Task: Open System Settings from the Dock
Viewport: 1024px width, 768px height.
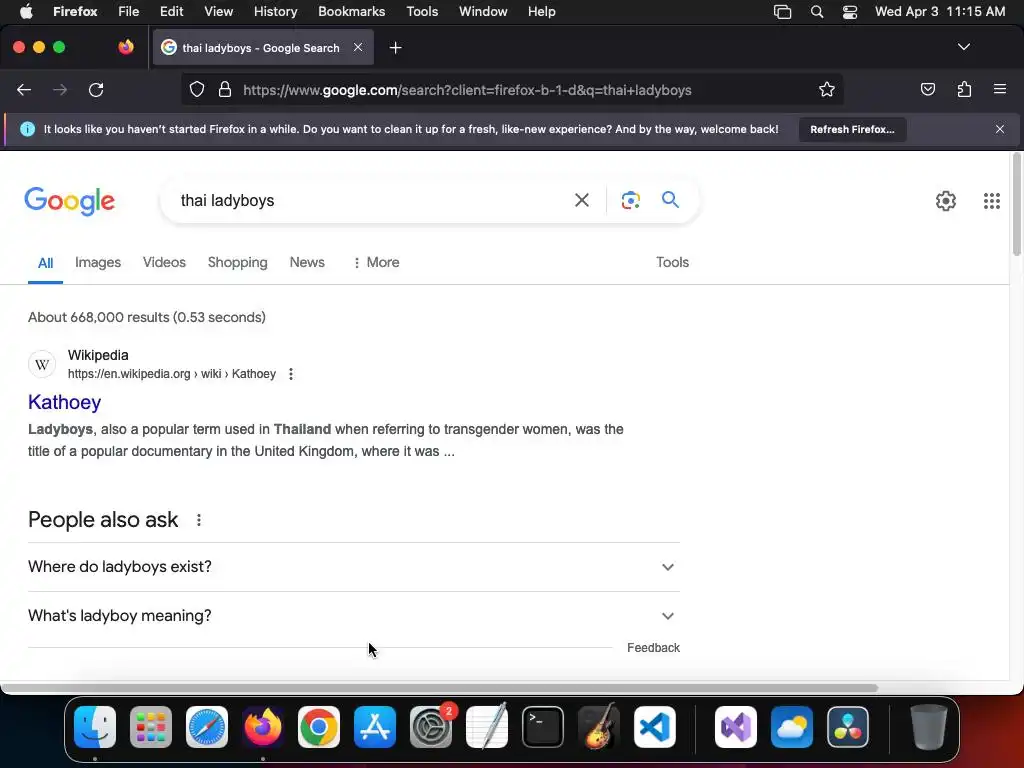Action: (431, 727)
